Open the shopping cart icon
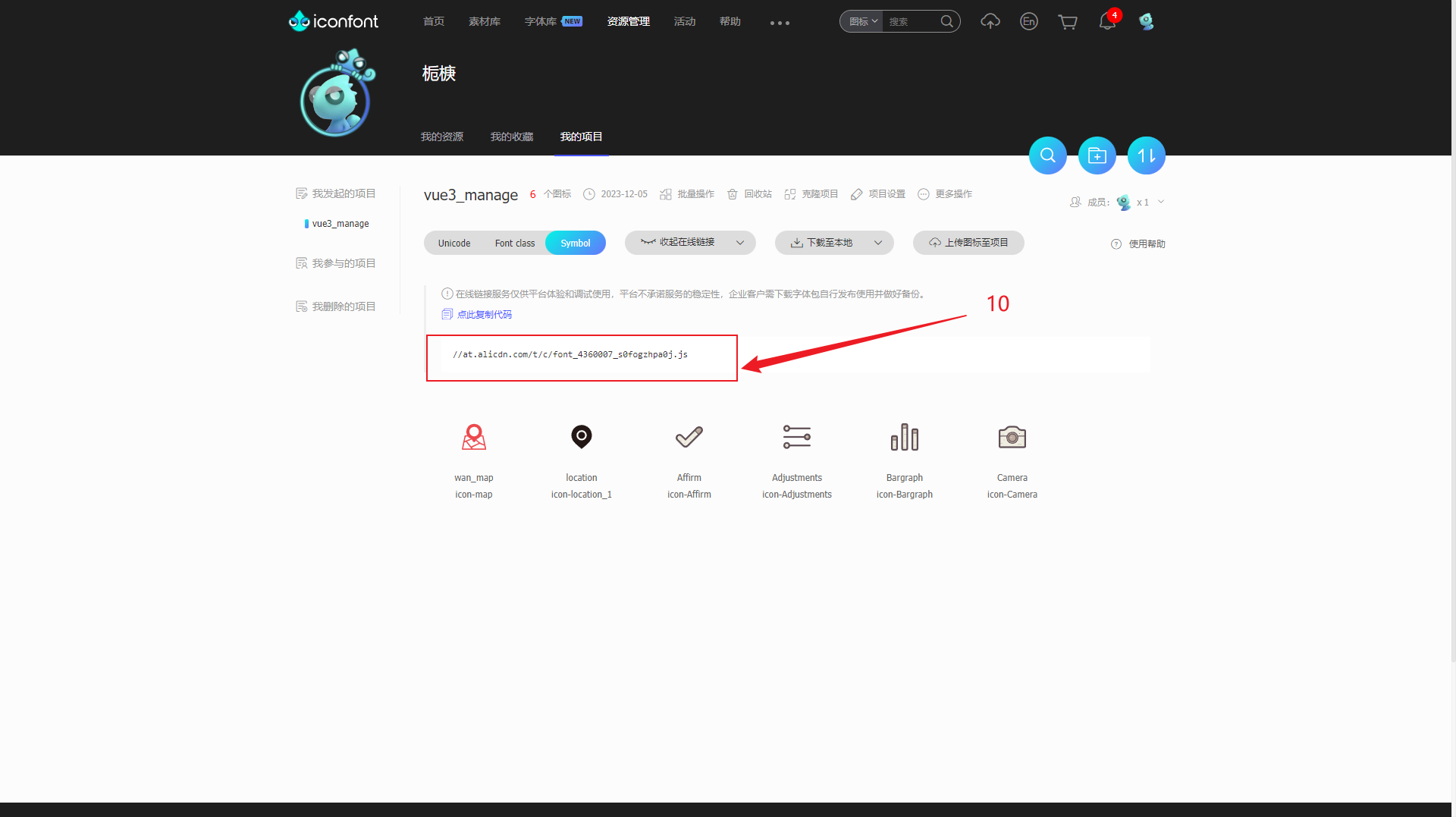 (1068, 21)
